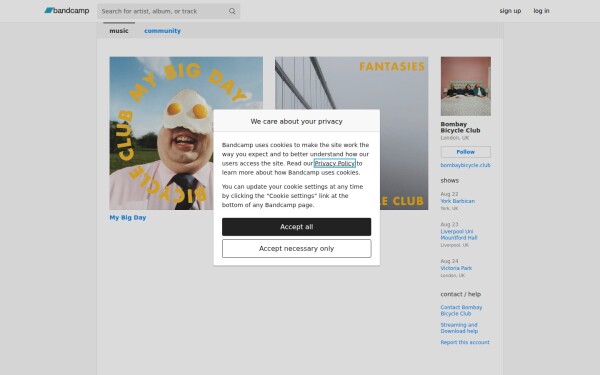
Task: Open the Fantasies album cover
Action: (x=351, y=133)
